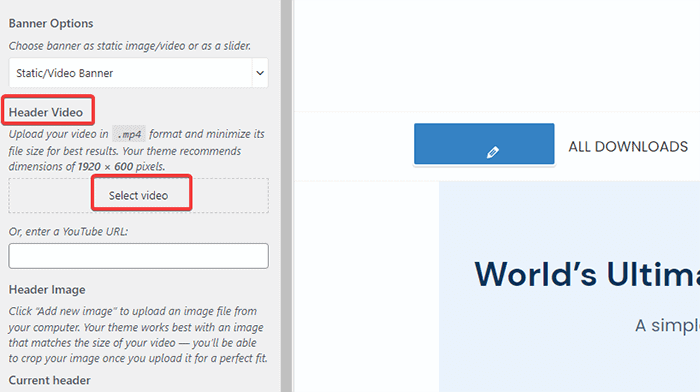The image size is (700, 392).
Task: Click the 'Or, enter a YouTube URL' label
Action: click(68, 231)
